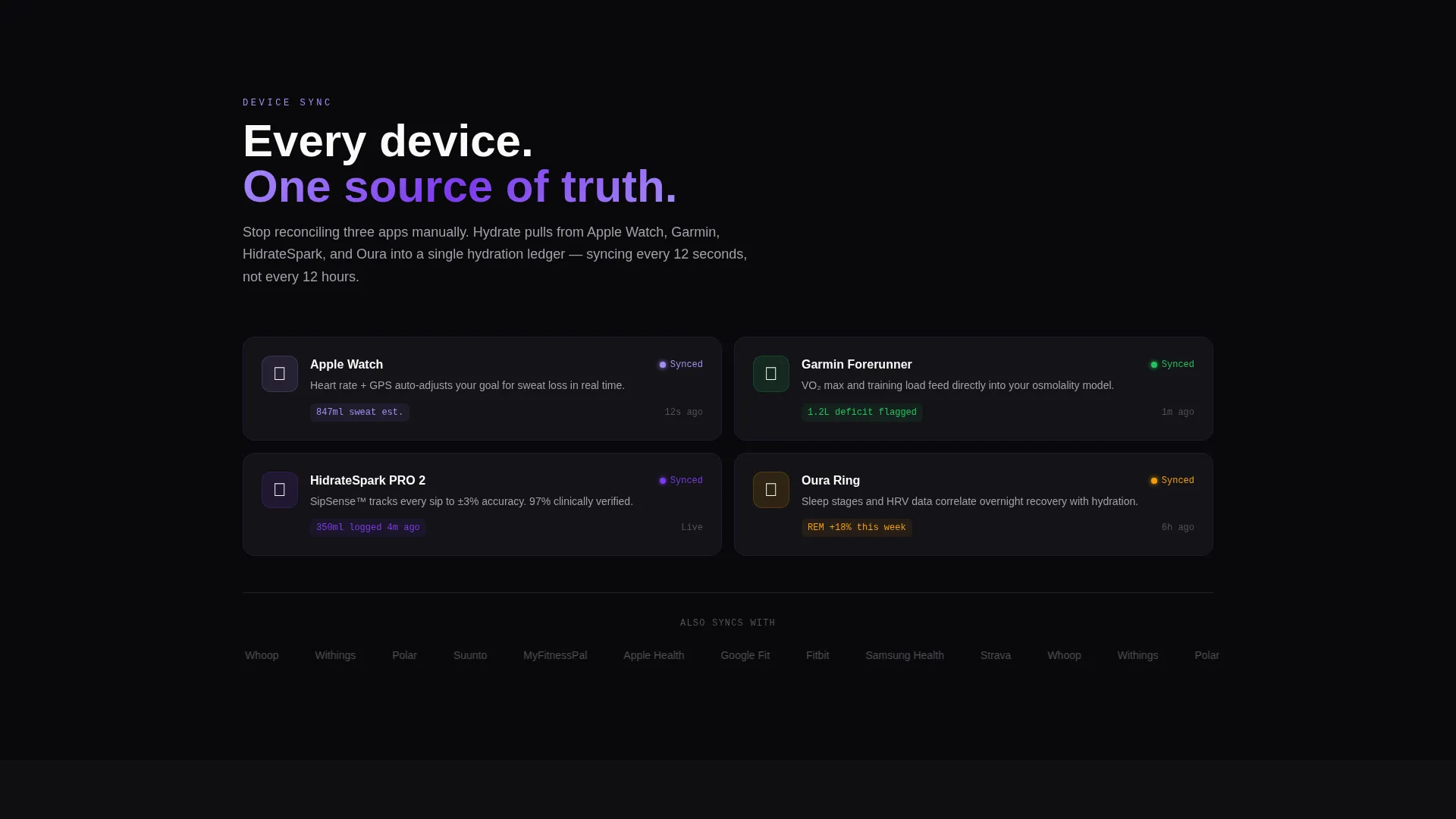The height and width of the screenshot is (819, 1456).
Task: Click the '12s ago' timestamp
Action: click(684, 413)
